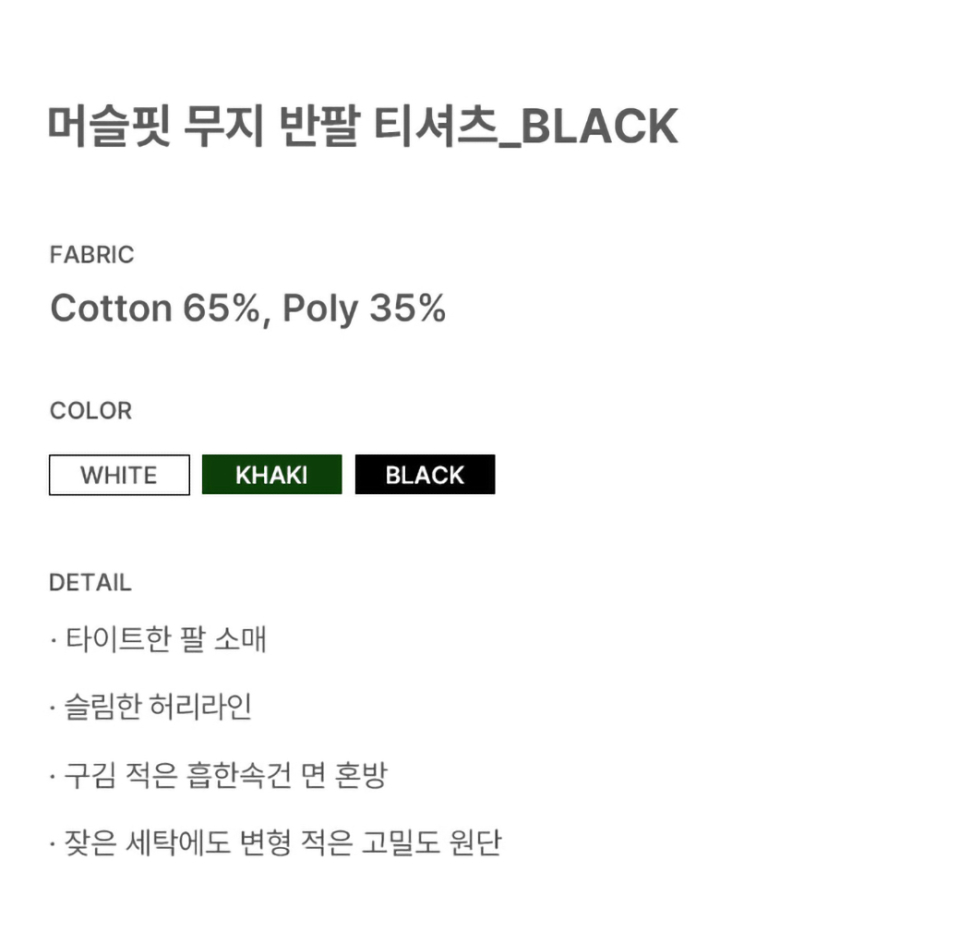Click the DETAIL section label
The height and width of the screenshot is (933, 960).
coord(90,583)
